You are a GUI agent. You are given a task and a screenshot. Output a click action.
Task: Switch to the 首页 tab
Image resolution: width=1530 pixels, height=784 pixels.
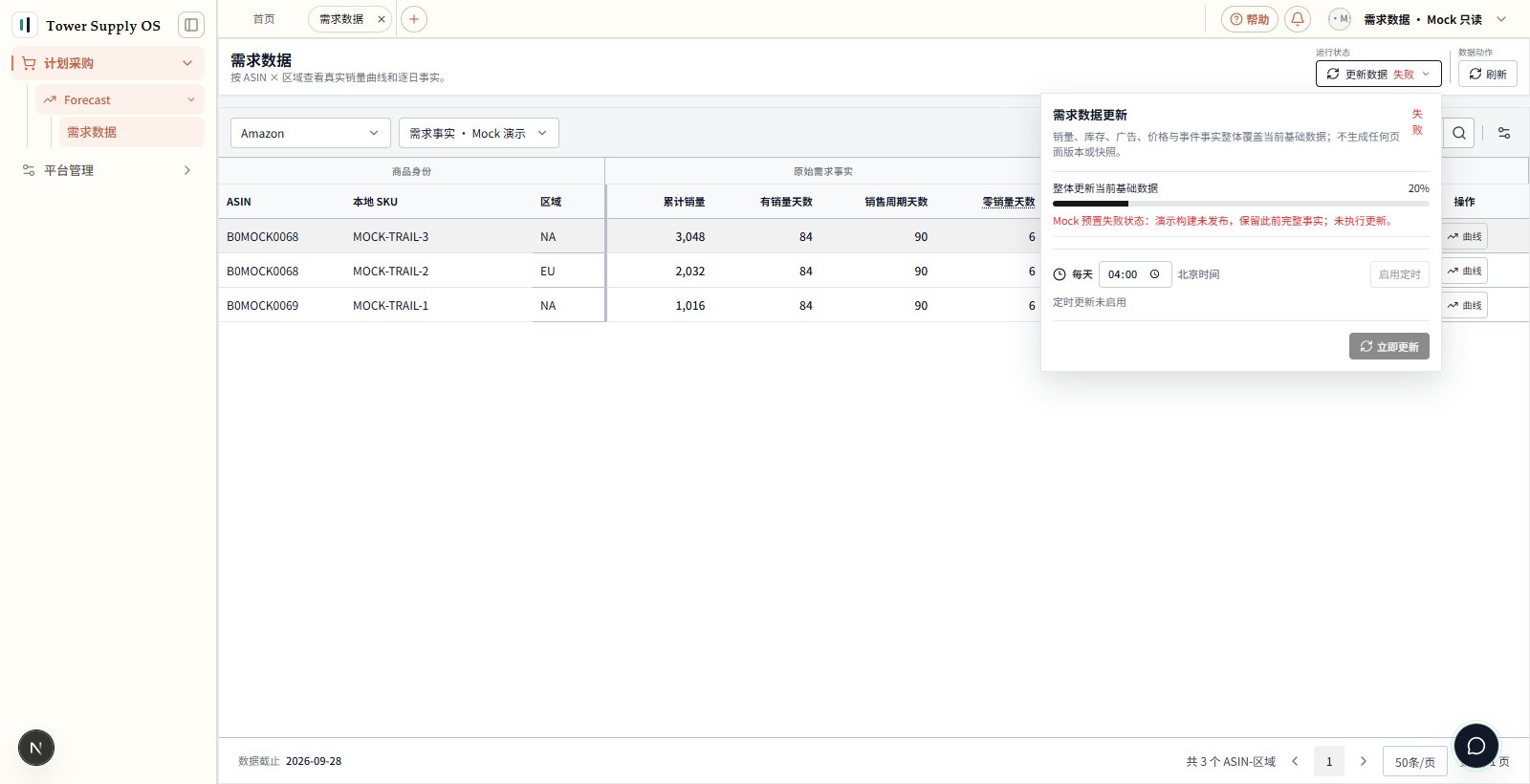(x=264, y=19)
